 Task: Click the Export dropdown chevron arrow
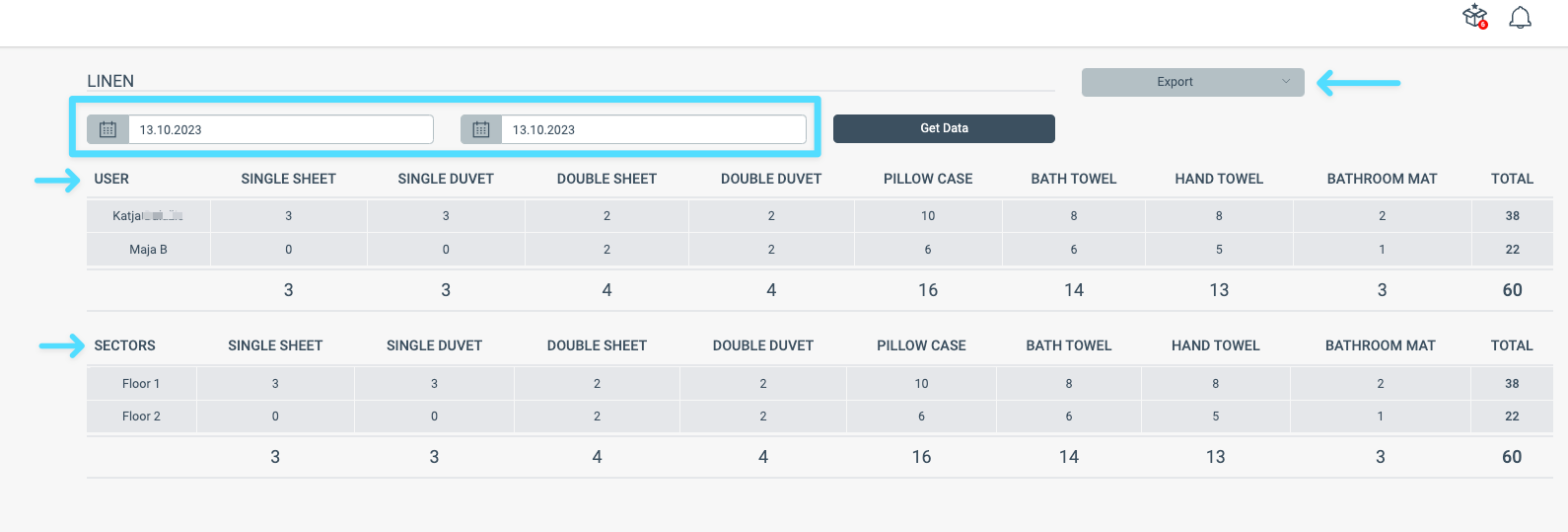point(1286,82)
